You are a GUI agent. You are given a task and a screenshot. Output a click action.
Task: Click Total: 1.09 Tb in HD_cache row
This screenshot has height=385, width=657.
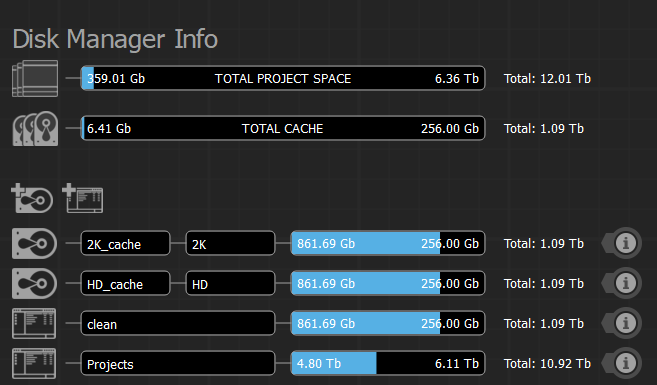click(x=544, y=284)
